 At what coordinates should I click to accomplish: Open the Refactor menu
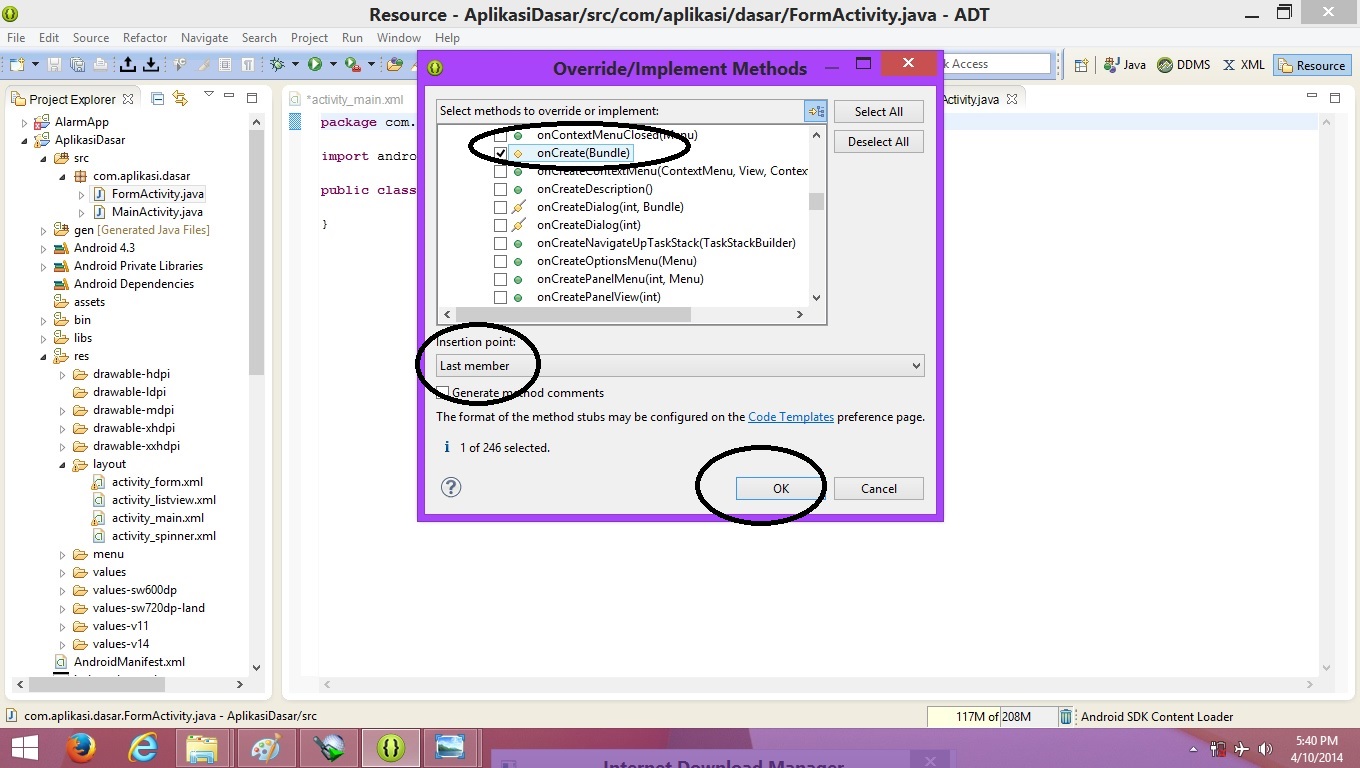point(145,38)
